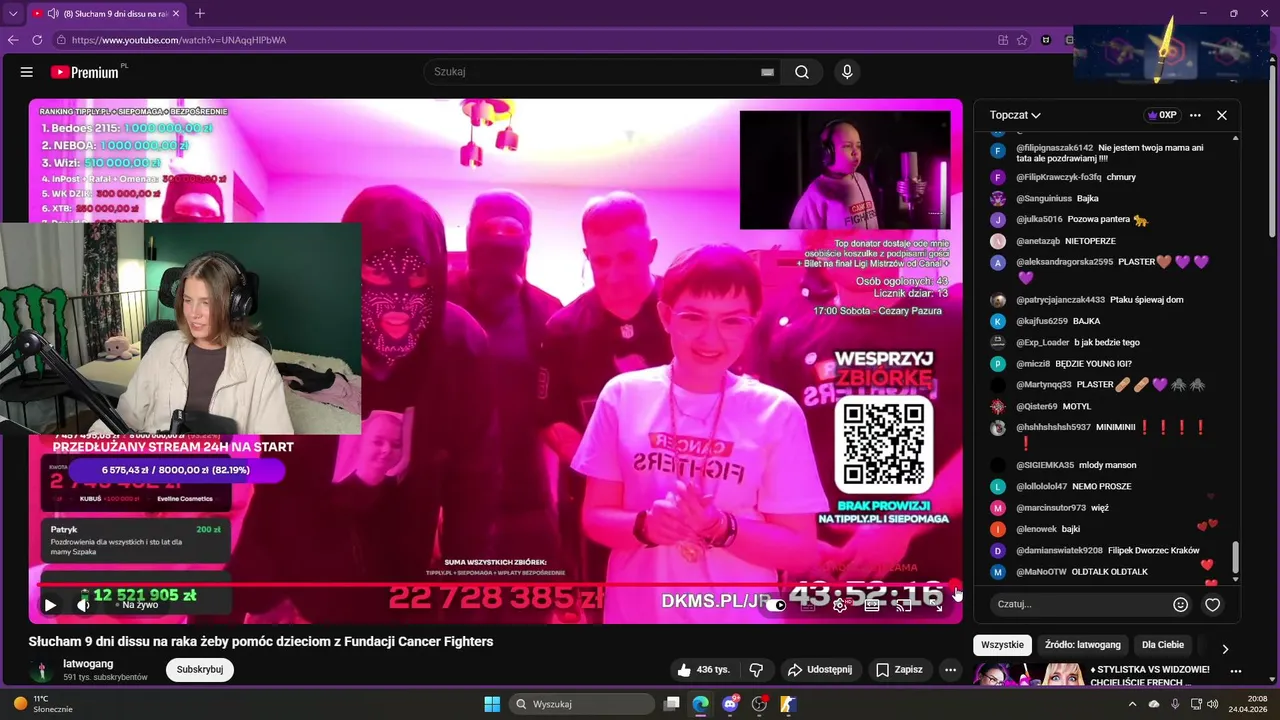
Task: Open the on-screen keyboard icon in search box
Action: 767,72
